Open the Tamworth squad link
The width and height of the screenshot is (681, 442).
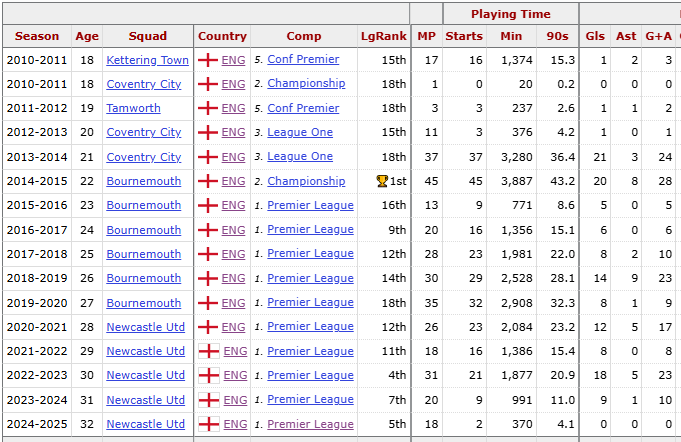click(x=133, y=108)
